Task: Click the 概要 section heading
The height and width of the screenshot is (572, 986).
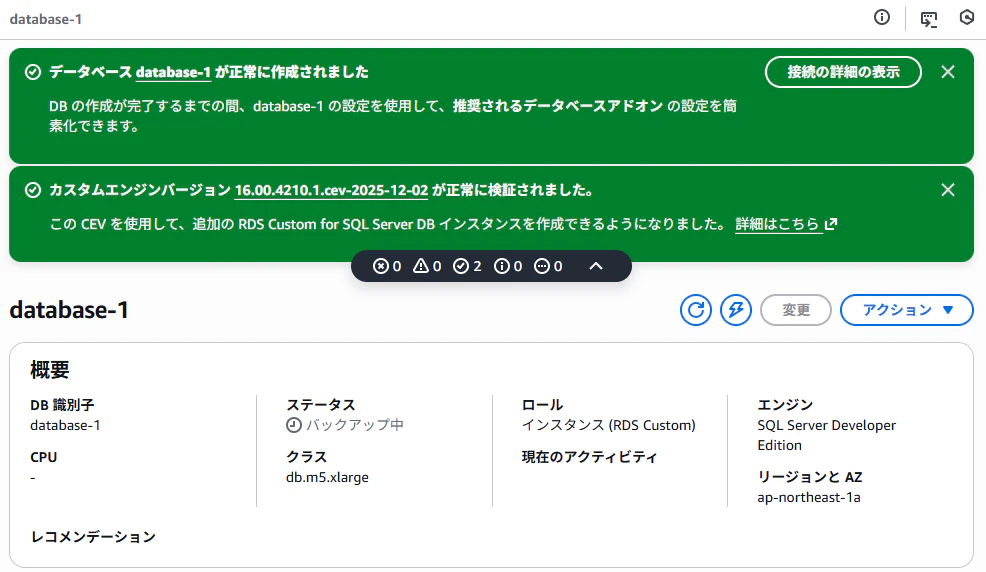Action: pos(50,370)
